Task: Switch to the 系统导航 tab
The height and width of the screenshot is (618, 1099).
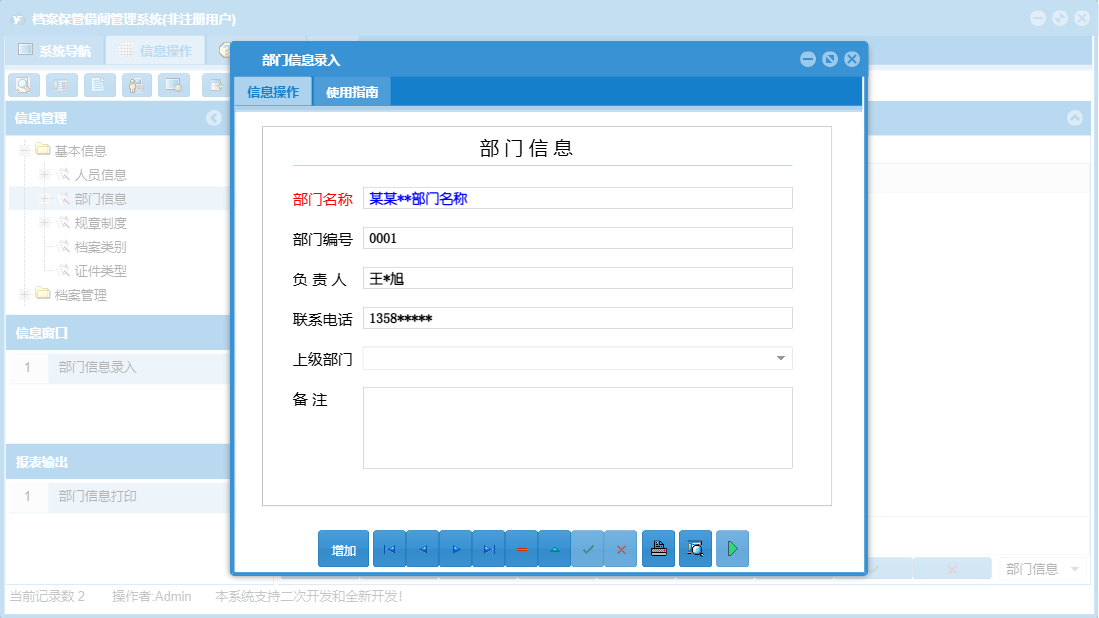Action: 60,48
